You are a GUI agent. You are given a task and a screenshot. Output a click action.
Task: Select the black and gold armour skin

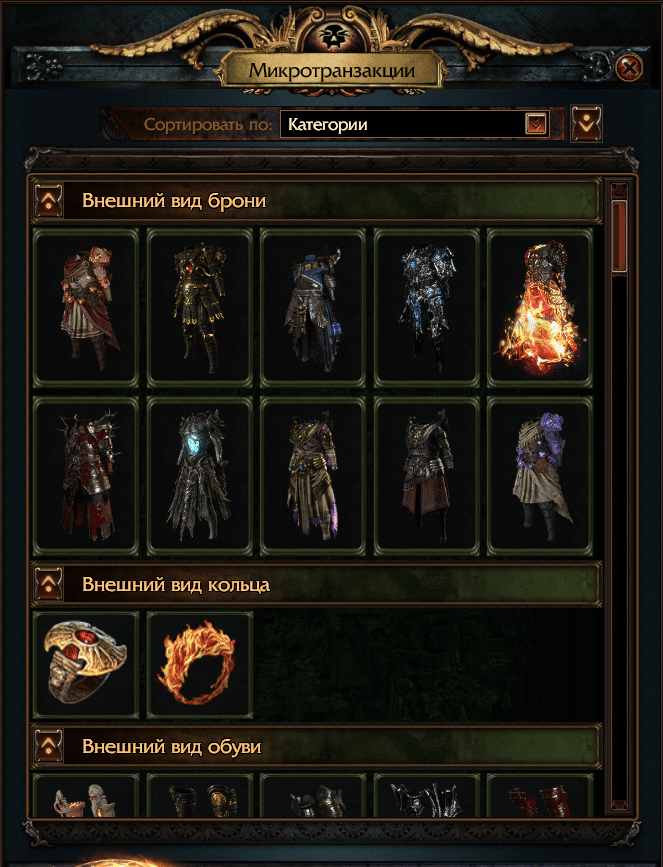pos(200,308)
